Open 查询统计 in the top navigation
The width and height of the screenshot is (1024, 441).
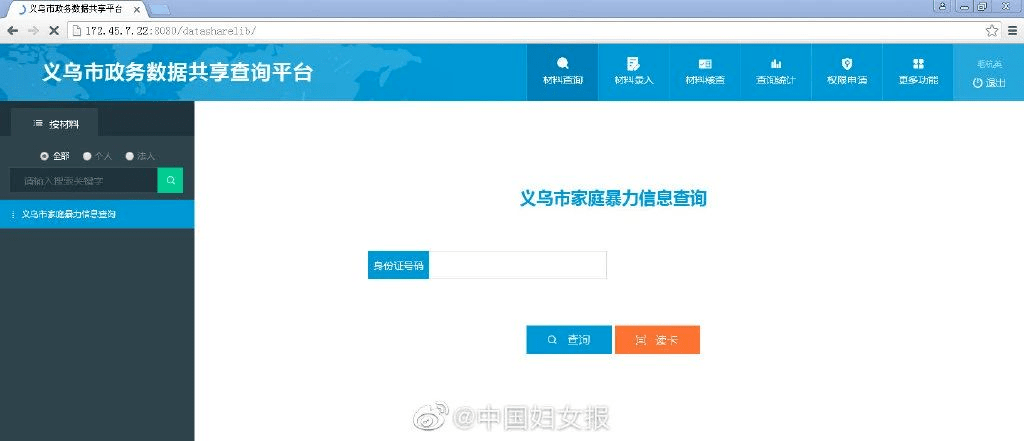tap(776, 72)
